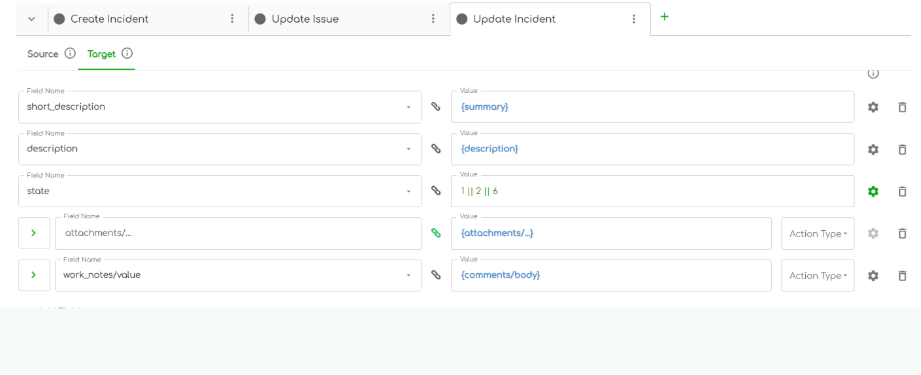Viewport: 921px width, 375px height.
Task: Show Source info tooltip icon
Action: [69, 53]
